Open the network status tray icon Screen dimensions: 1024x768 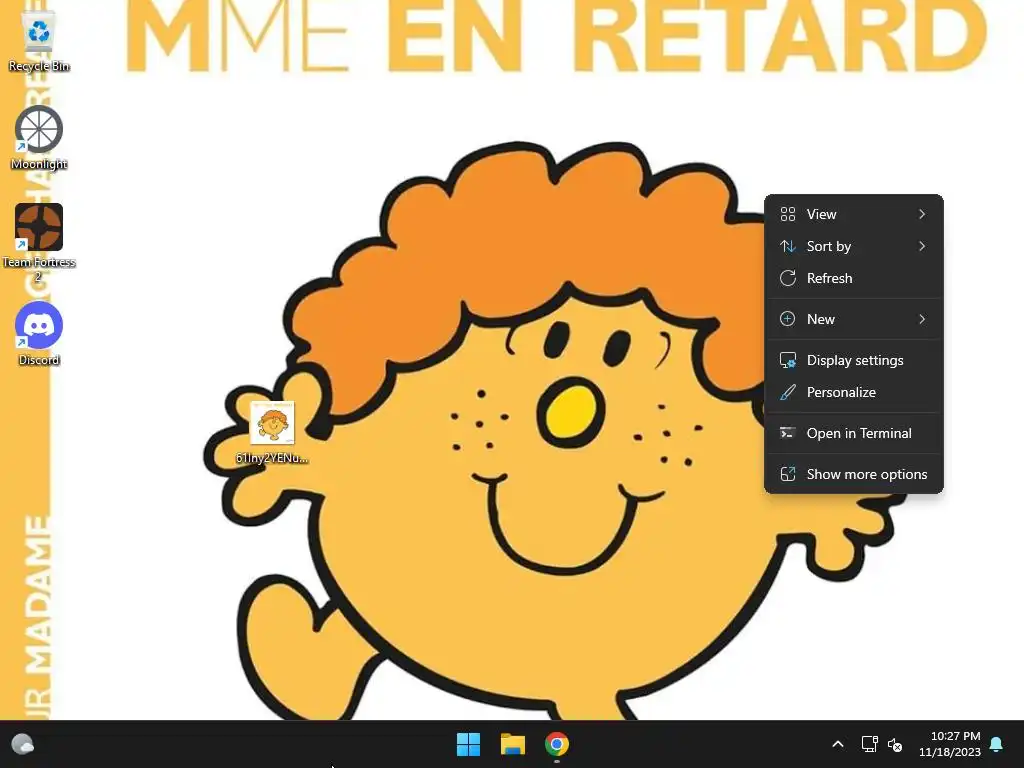click(x=869, y=744)
